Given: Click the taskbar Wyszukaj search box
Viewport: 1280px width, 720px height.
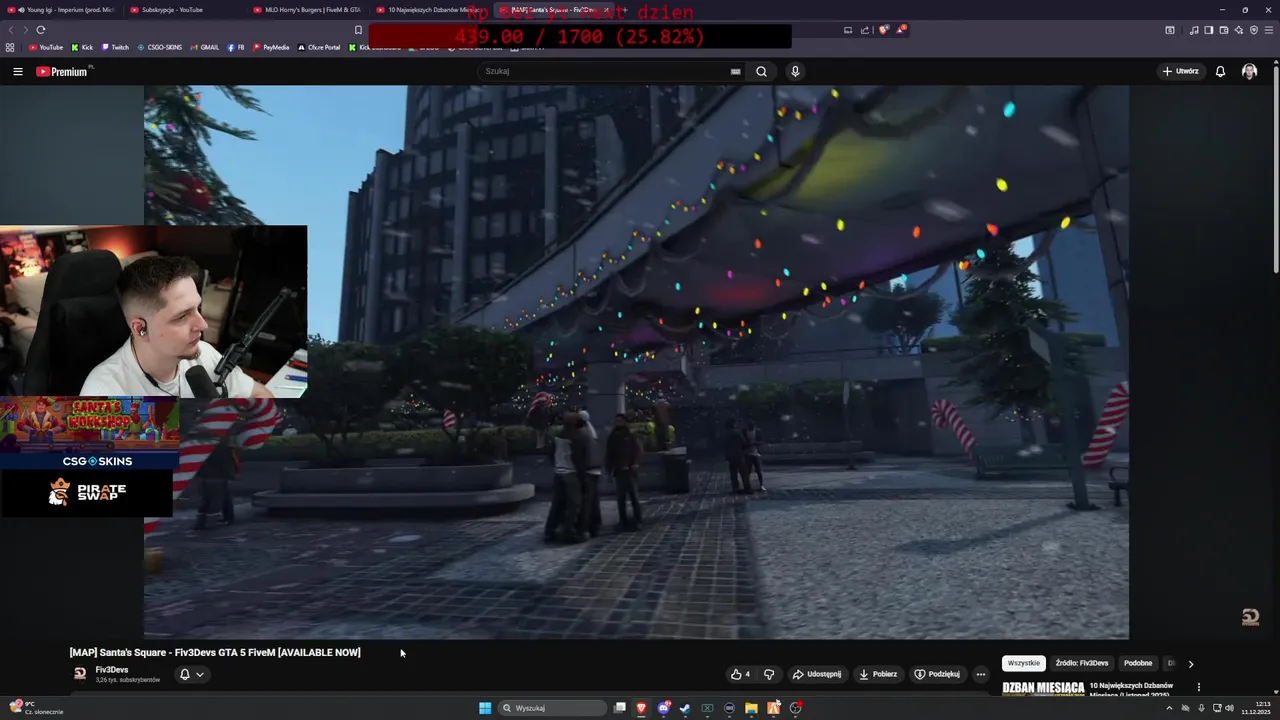Looking at the screenshot, I should coord(554,708).
